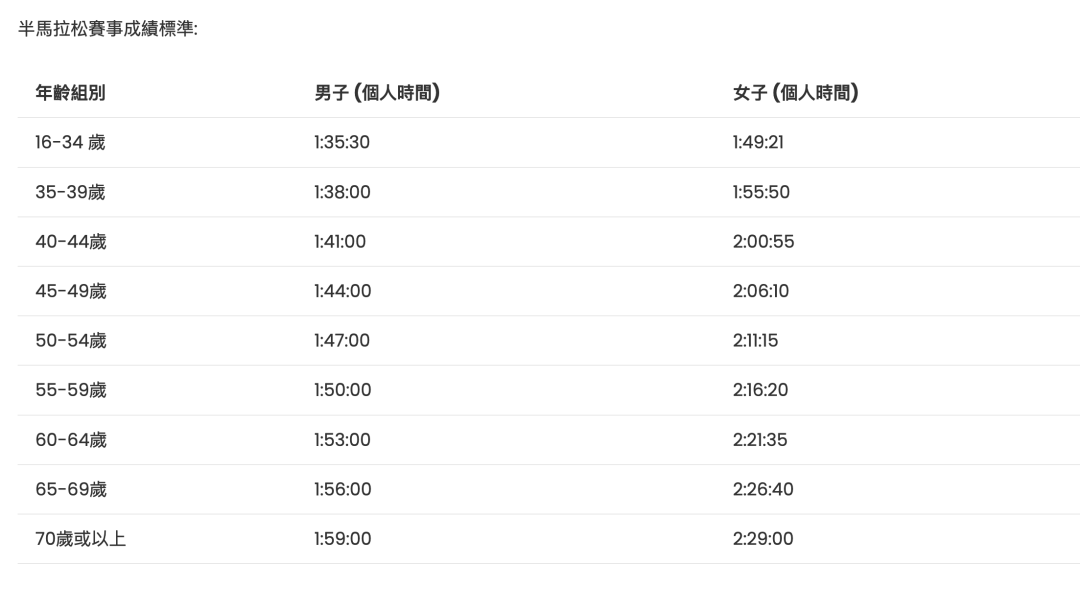Image resolution: width=1080 pixels, height=611 pixels.
Task: Click the women's time 2:00:55
Action: [x=763, y=242]
